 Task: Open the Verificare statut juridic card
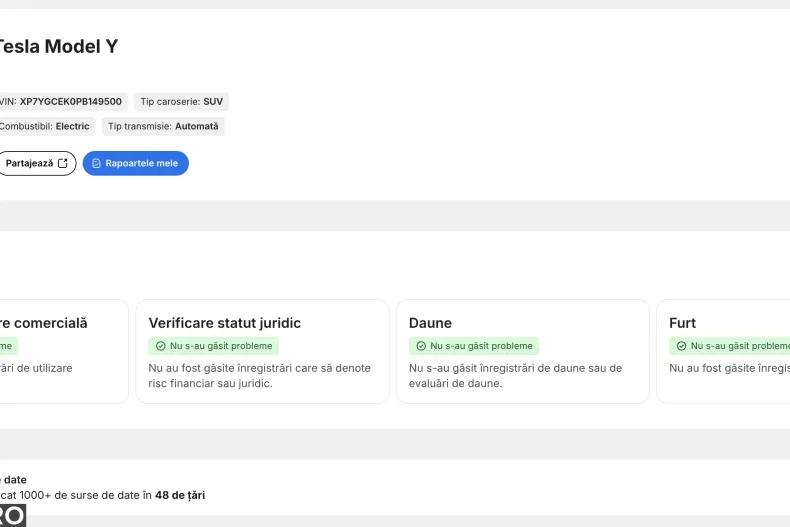(x=262, y=352)
